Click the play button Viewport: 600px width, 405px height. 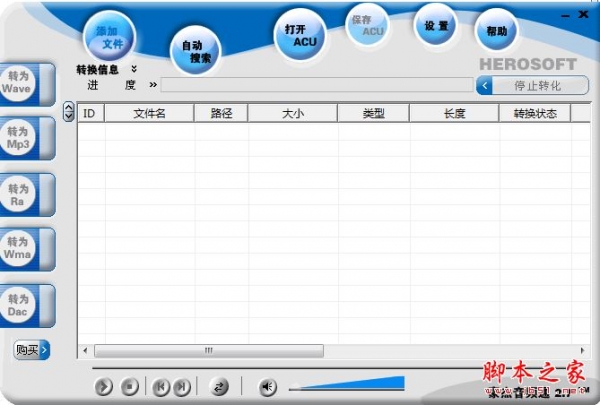(x=104, y=387)
